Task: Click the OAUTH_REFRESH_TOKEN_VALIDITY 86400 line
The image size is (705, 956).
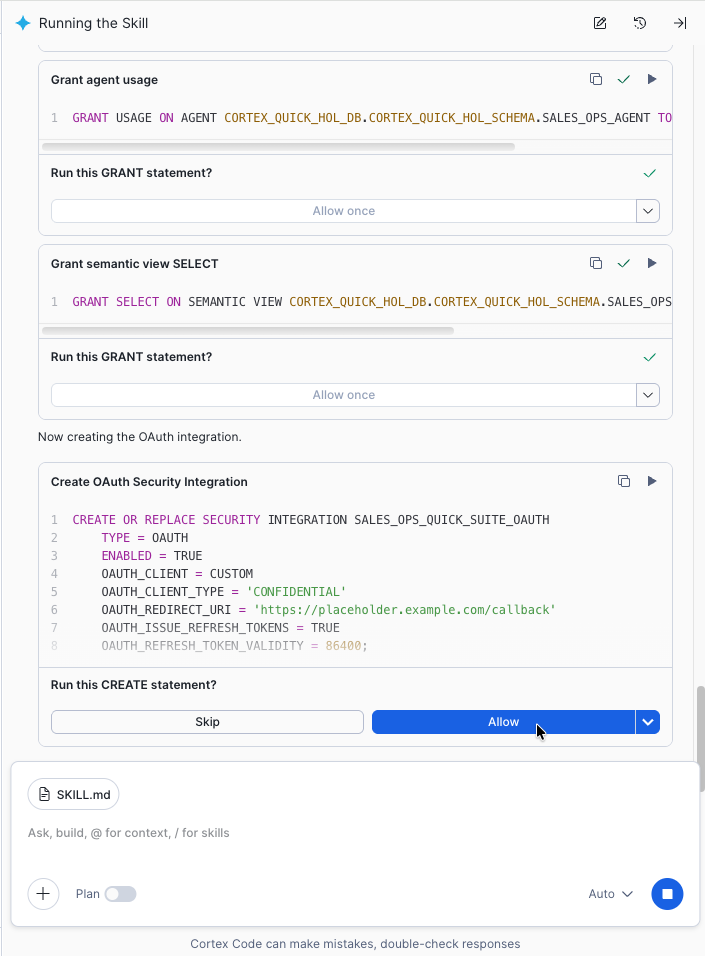Action: (x=234, y=646)
